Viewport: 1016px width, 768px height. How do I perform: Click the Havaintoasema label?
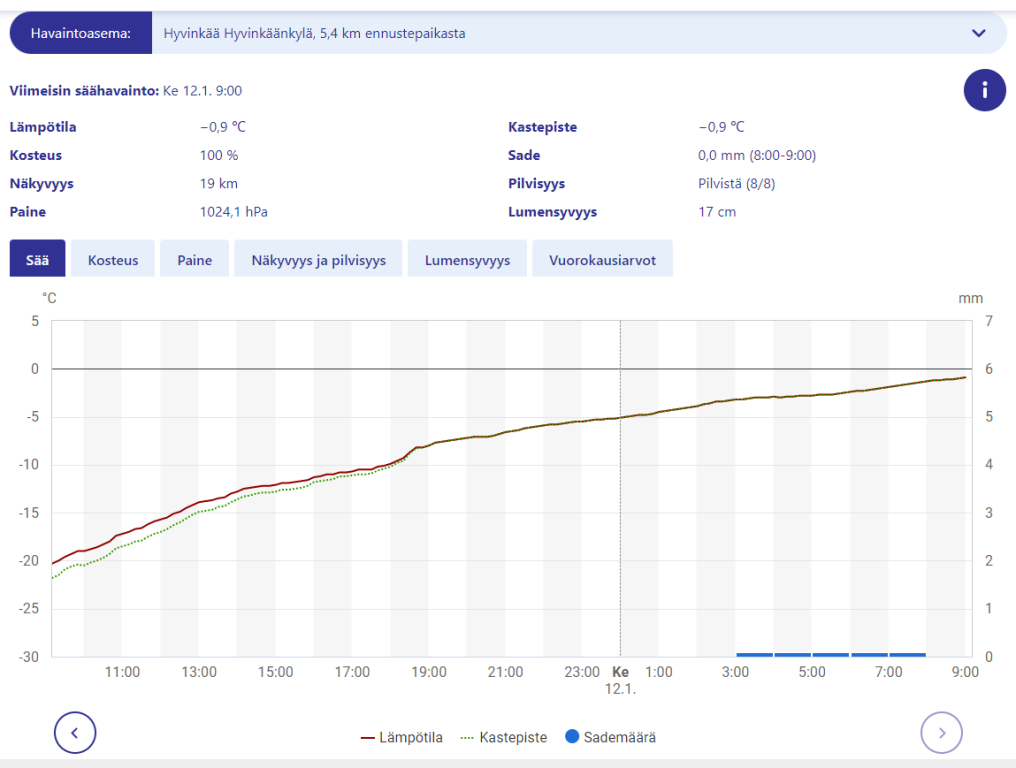tap(81, 33)
